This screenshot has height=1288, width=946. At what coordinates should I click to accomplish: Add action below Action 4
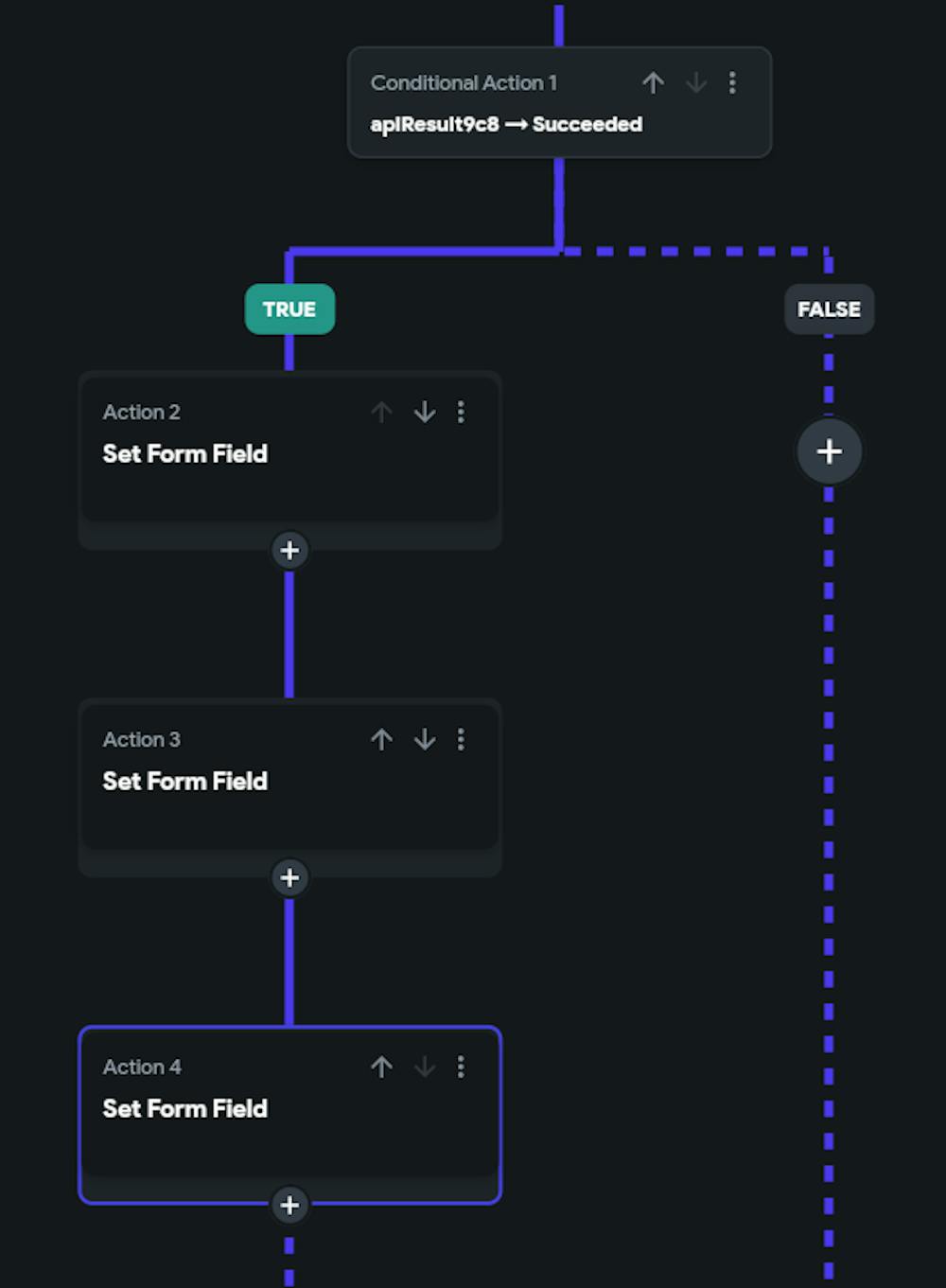pyautogui.click(x=289, y=1205)
